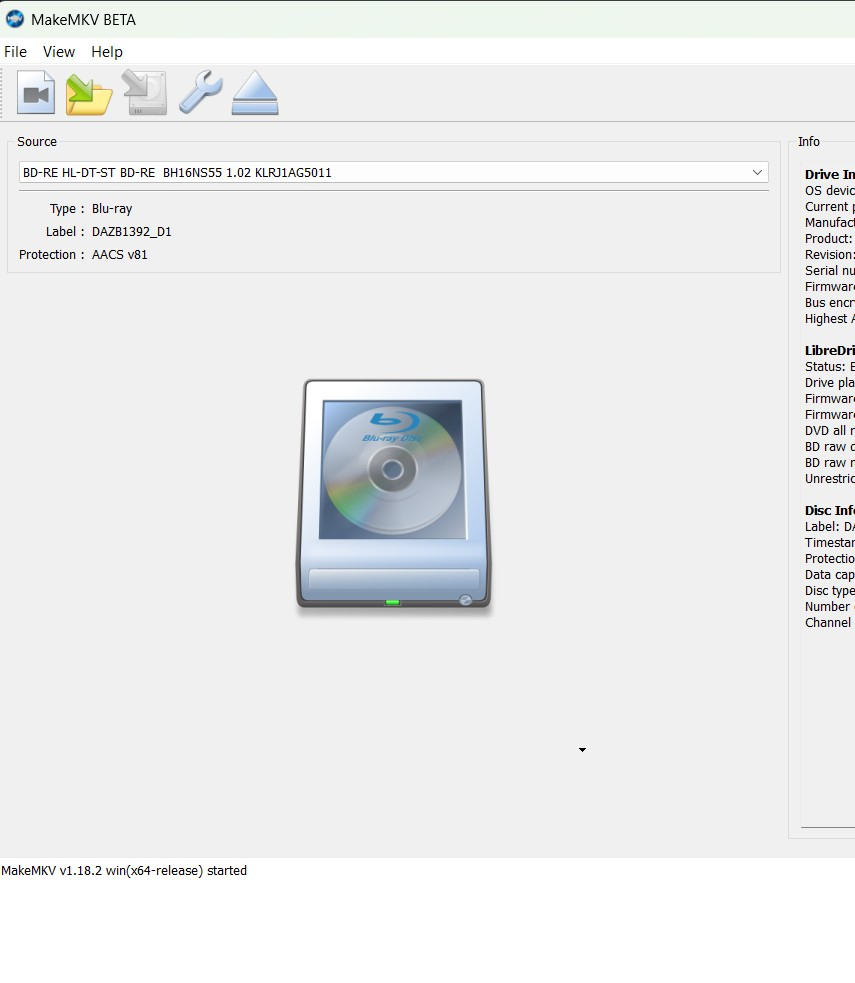The width and height of the screenshot is (855, 983).
Task: Back up the disc using the hard-drive icon
Action: [x=143, y=92]
